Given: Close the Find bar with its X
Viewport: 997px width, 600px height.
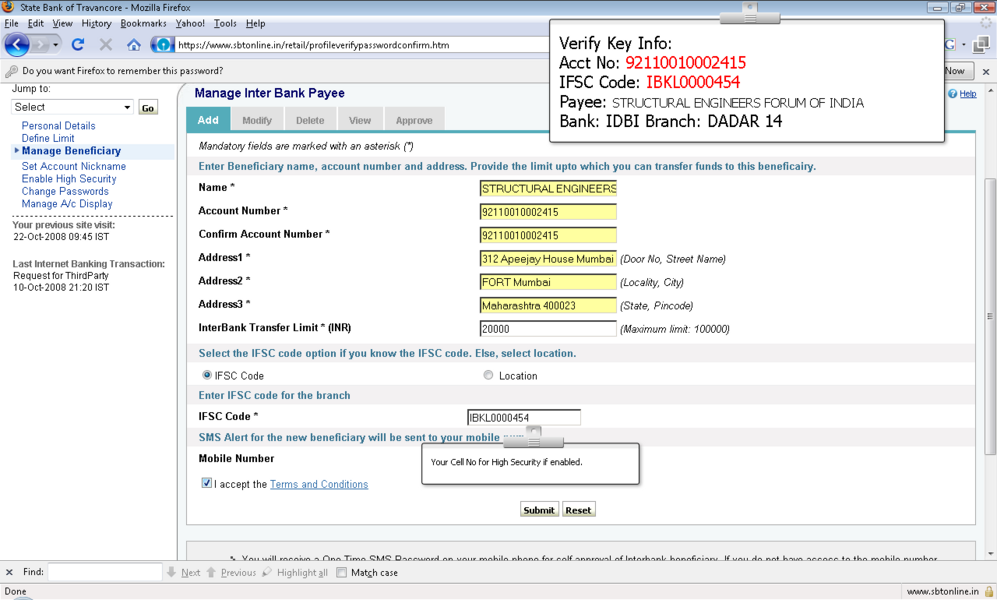Looking at the screenshot, I should pos(10,573).
